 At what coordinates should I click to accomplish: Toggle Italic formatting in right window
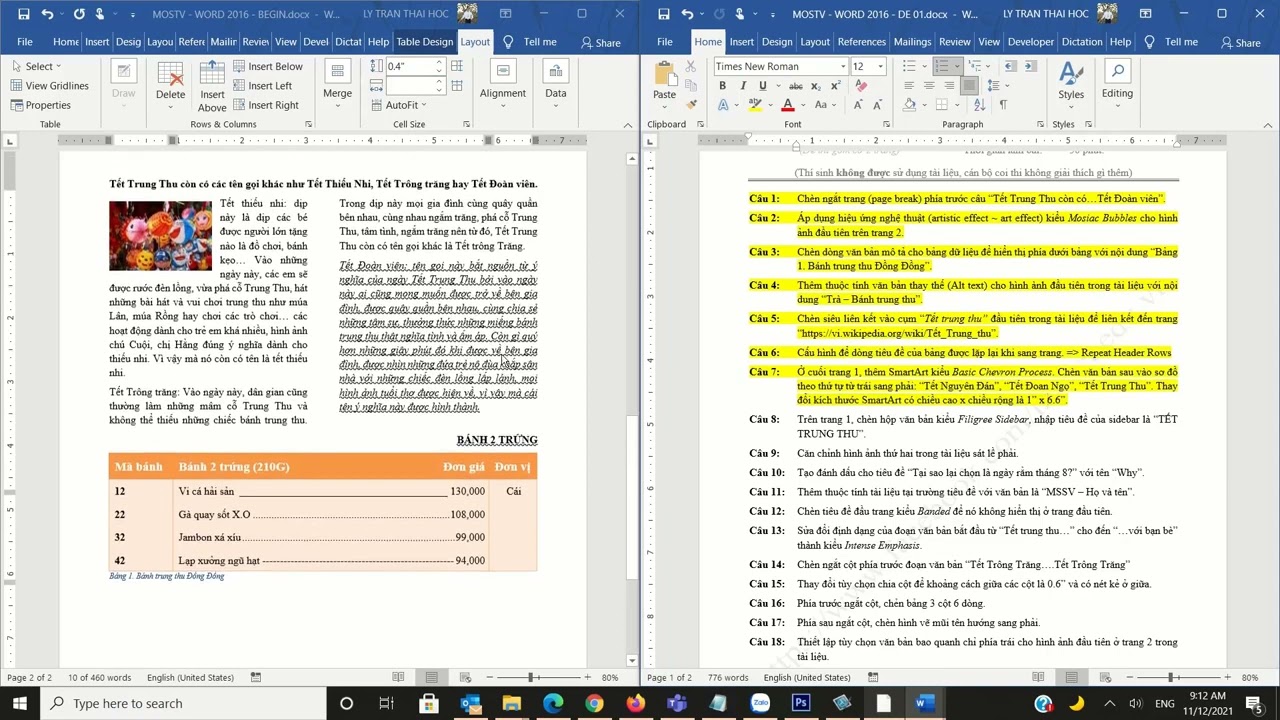(742, 86)
